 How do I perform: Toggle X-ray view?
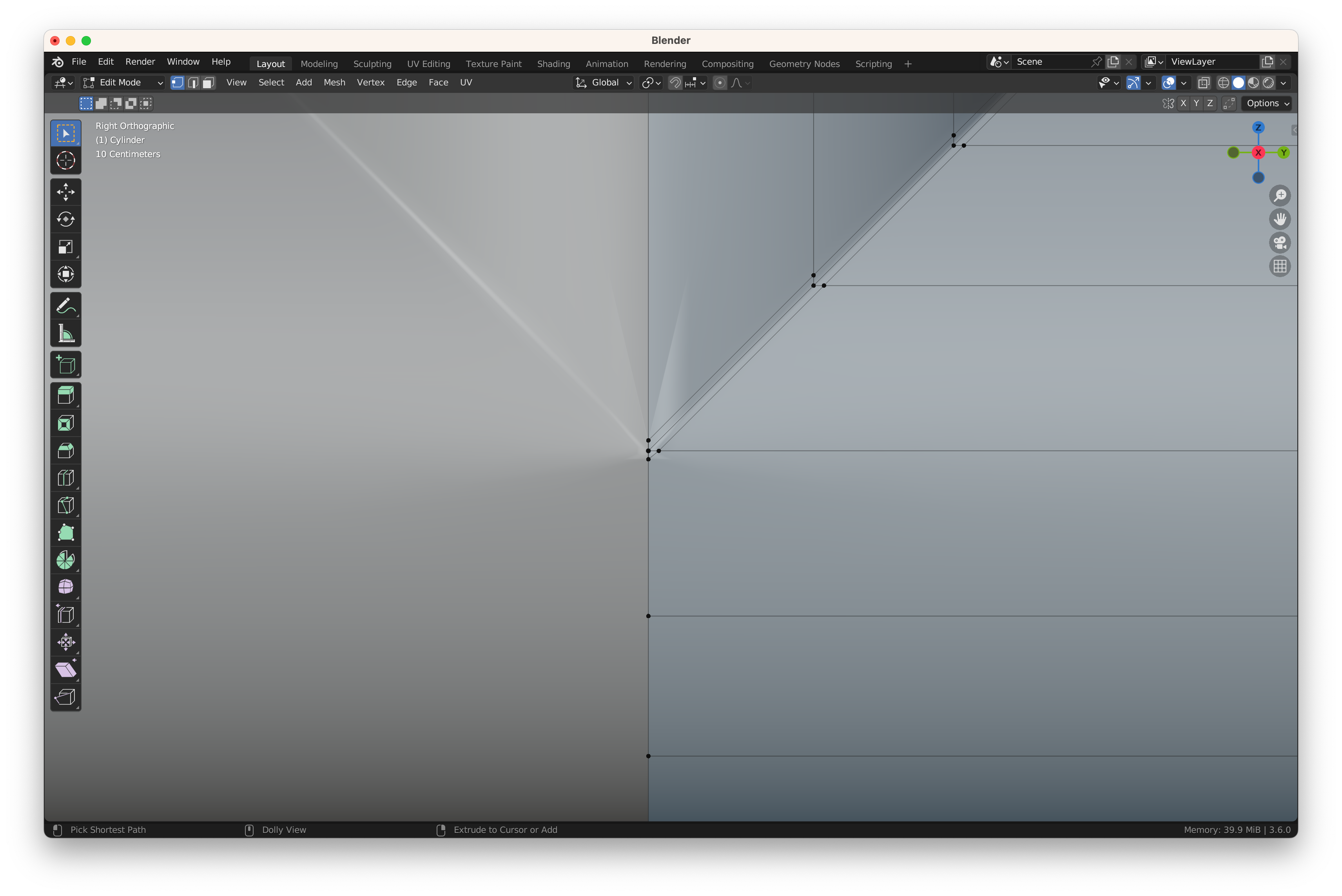pos(1203,83)
